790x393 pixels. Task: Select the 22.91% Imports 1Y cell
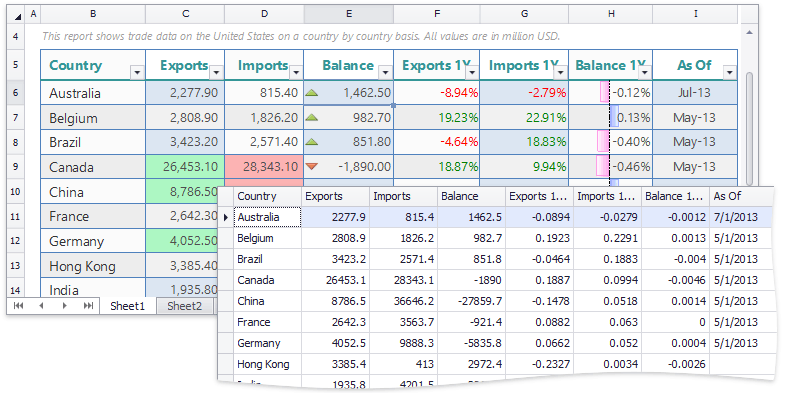524,117
